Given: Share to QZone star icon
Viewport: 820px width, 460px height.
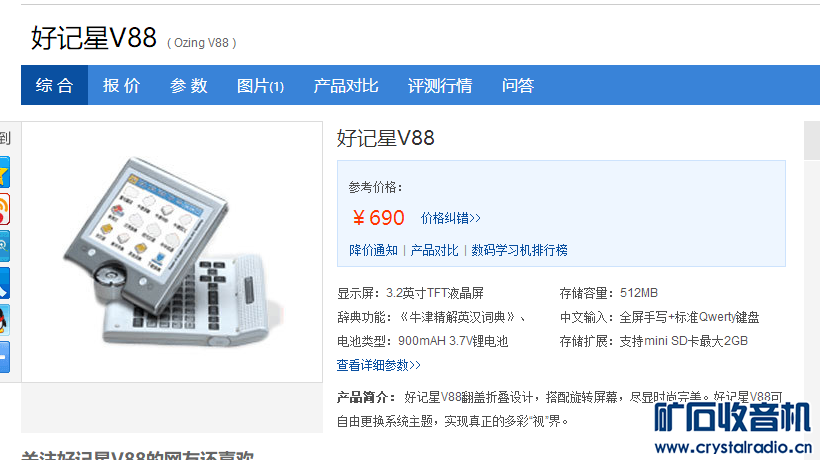Looking at the screenshot, I should tap(5, 172).
